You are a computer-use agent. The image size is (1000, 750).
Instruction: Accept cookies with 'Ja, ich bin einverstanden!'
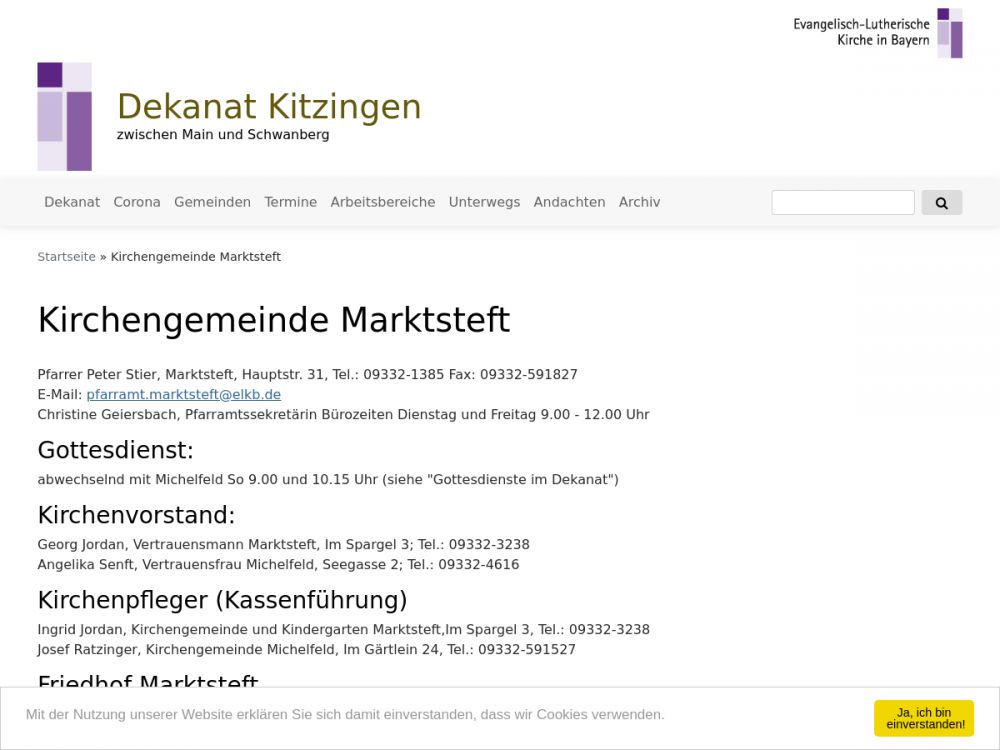coord(924,718)
